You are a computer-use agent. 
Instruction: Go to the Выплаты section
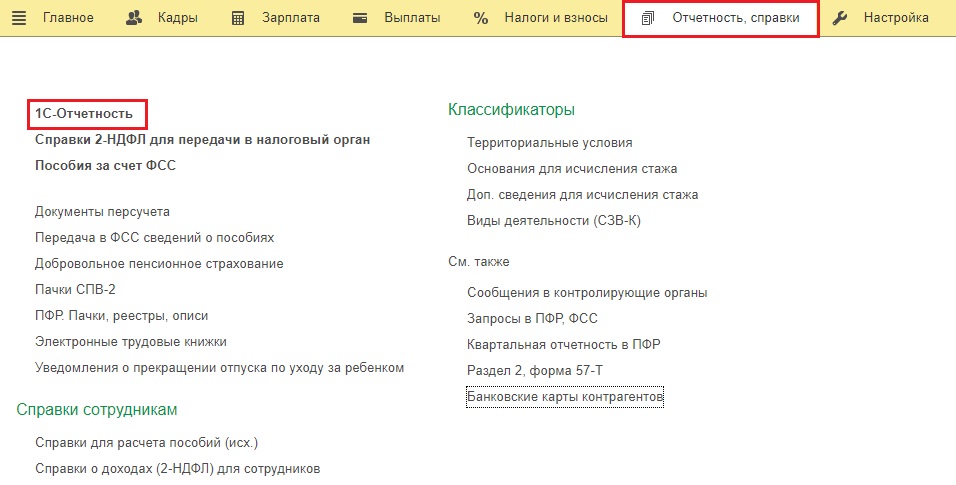point(412,18)
